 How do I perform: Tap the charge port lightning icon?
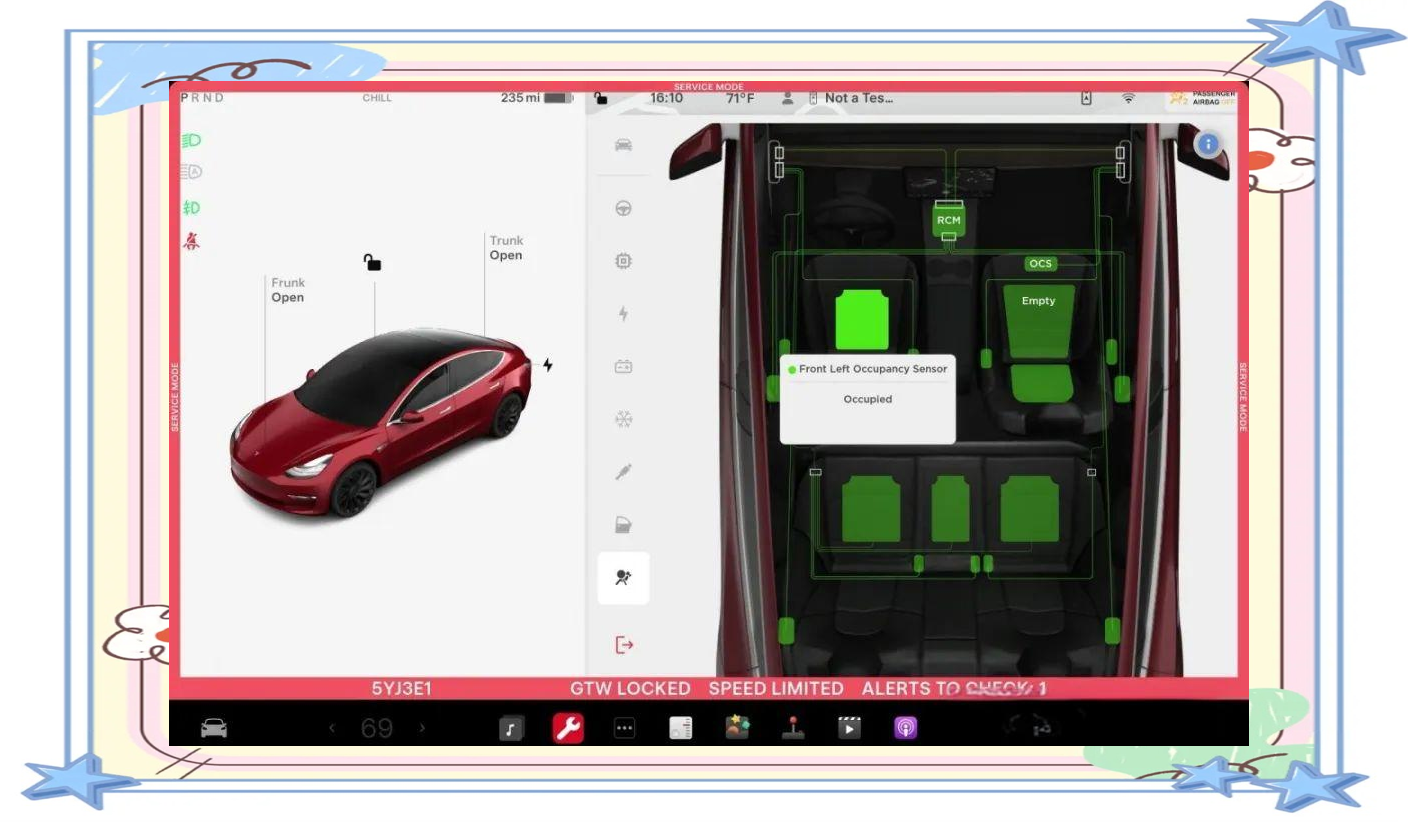[x=547, y=365]
